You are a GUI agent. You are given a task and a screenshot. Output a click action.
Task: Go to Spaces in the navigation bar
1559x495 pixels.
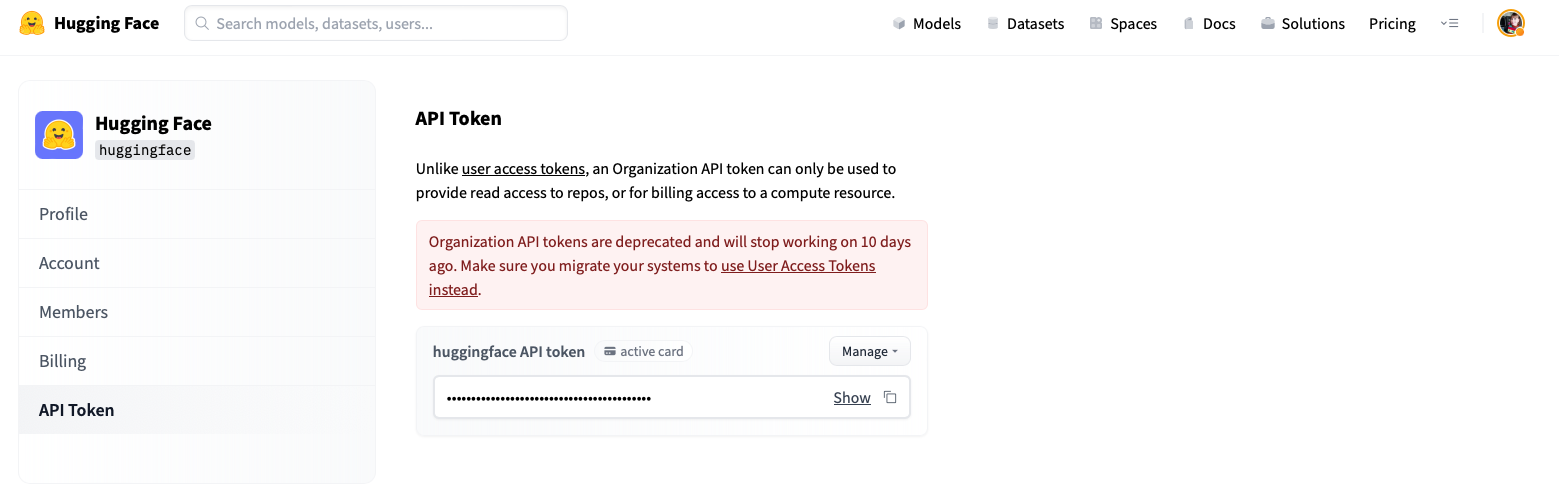1123,24
